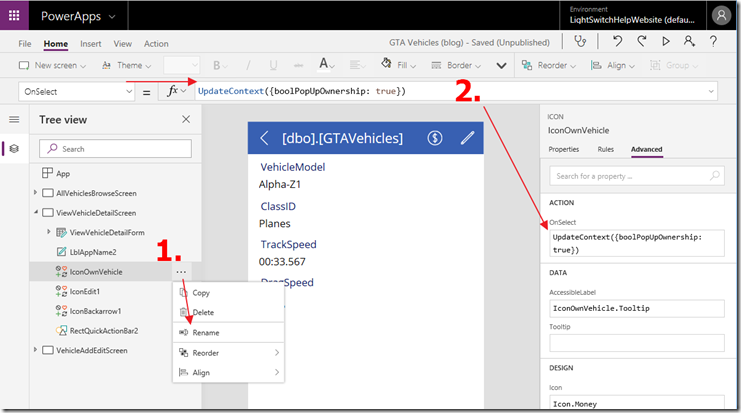This screenshot has height=413, width=741.
Task: Click the Tree view layers icon
Action: click(x=14, y=149)
